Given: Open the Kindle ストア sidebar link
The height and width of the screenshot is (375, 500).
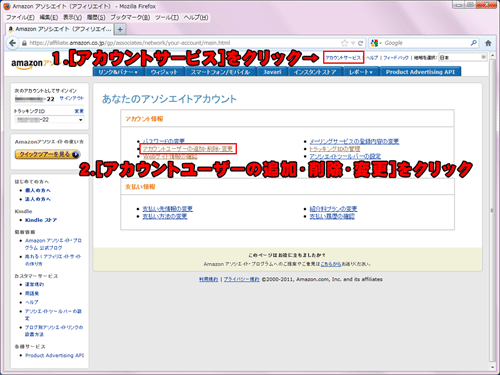Looking at the screenshot, I should point(41,220).
